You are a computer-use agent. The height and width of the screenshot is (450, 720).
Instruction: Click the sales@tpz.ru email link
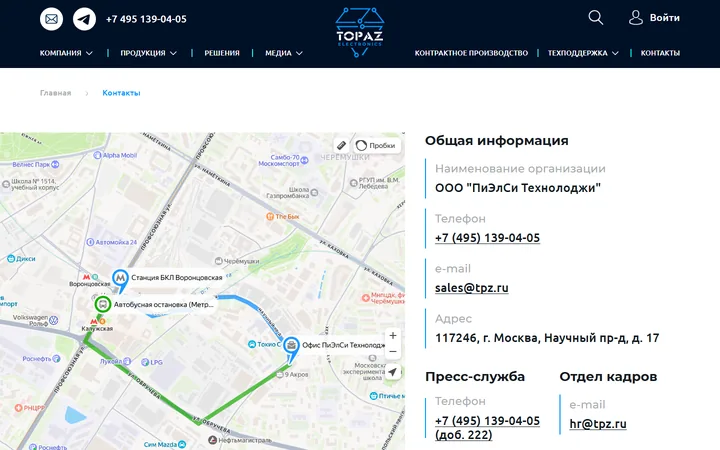(472, 288)
